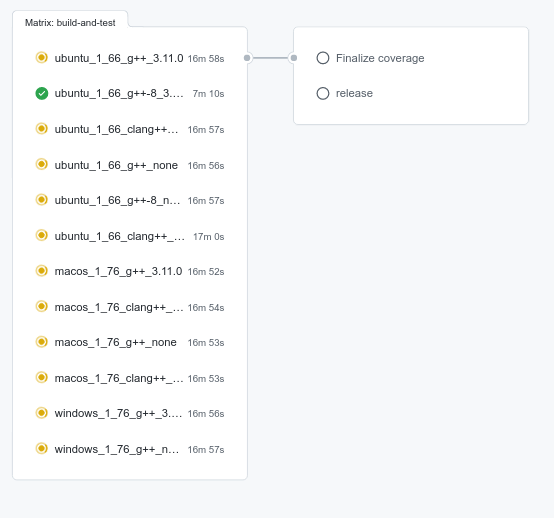Click status icon for ubuntu_1_66_g++_none

42,165
